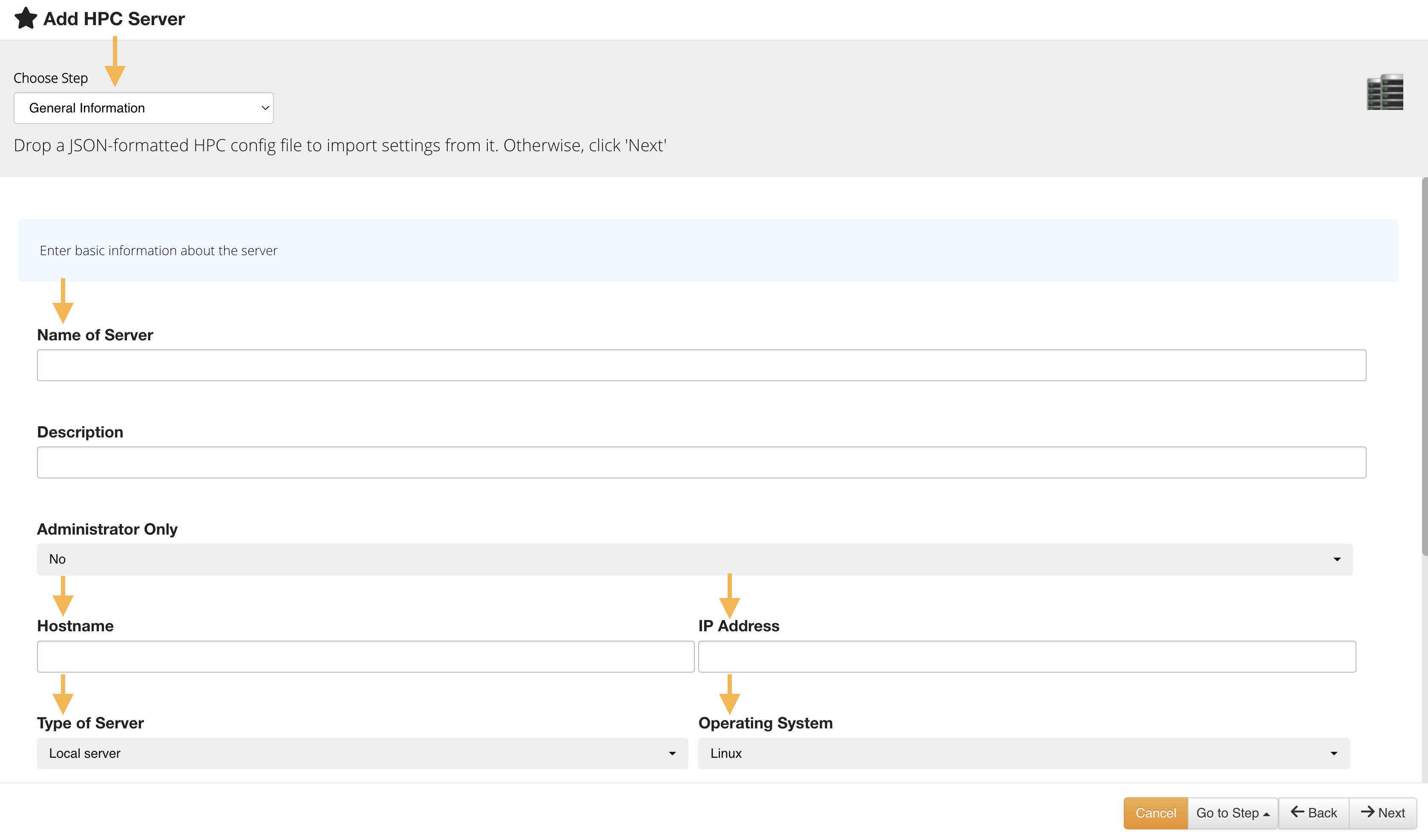
Task: Open the Choose Step dropdown
Action: point(144,108)
